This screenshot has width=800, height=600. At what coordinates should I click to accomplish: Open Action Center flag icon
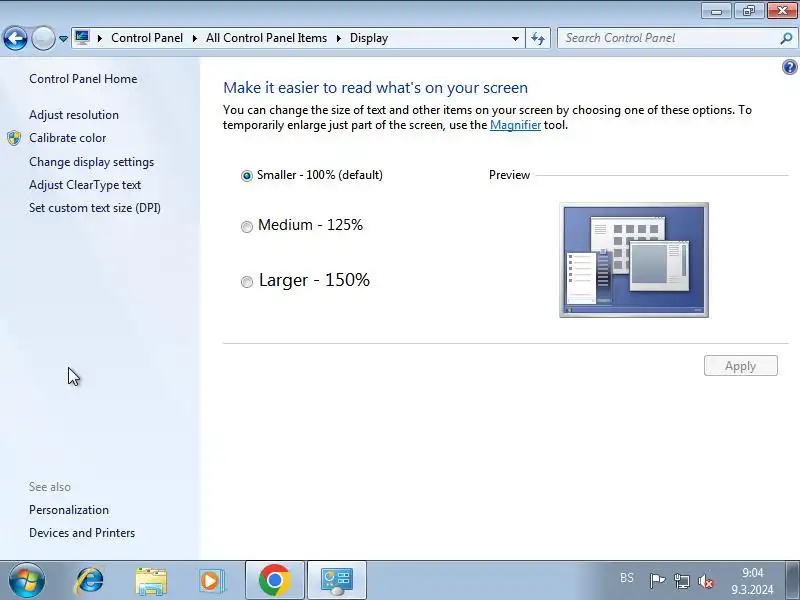[x=657, y=580]
